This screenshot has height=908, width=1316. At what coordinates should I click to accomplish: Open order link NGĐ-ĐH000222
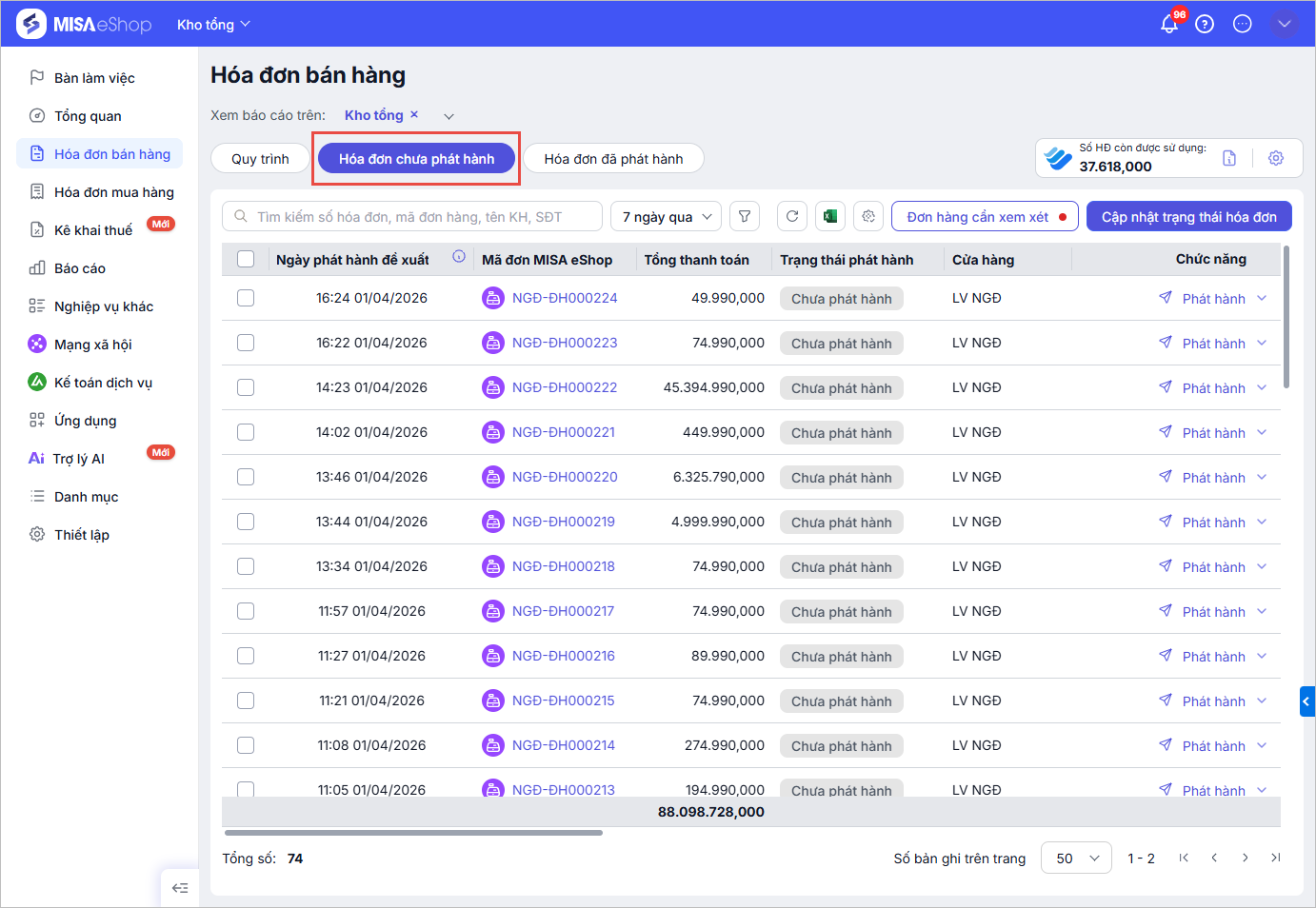tap(565, 387)
